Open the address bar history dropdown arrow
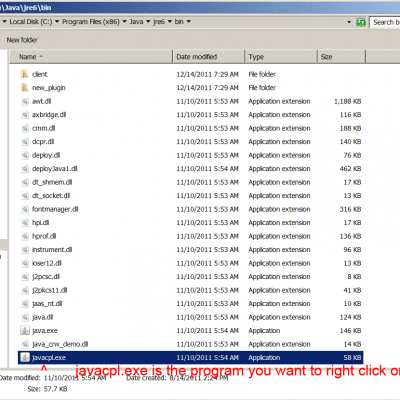The image size is (400, 400). (x=349, y=22)
